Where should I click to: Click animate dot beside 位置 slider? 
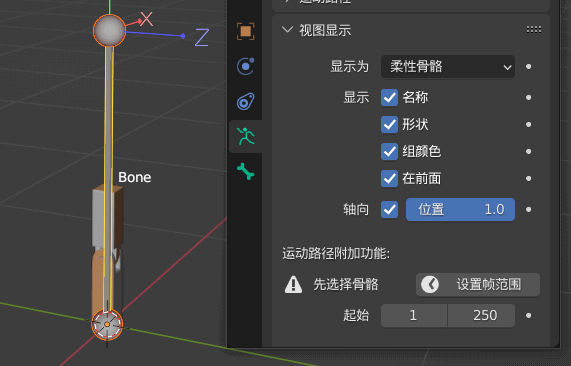(x=528, y=209)
